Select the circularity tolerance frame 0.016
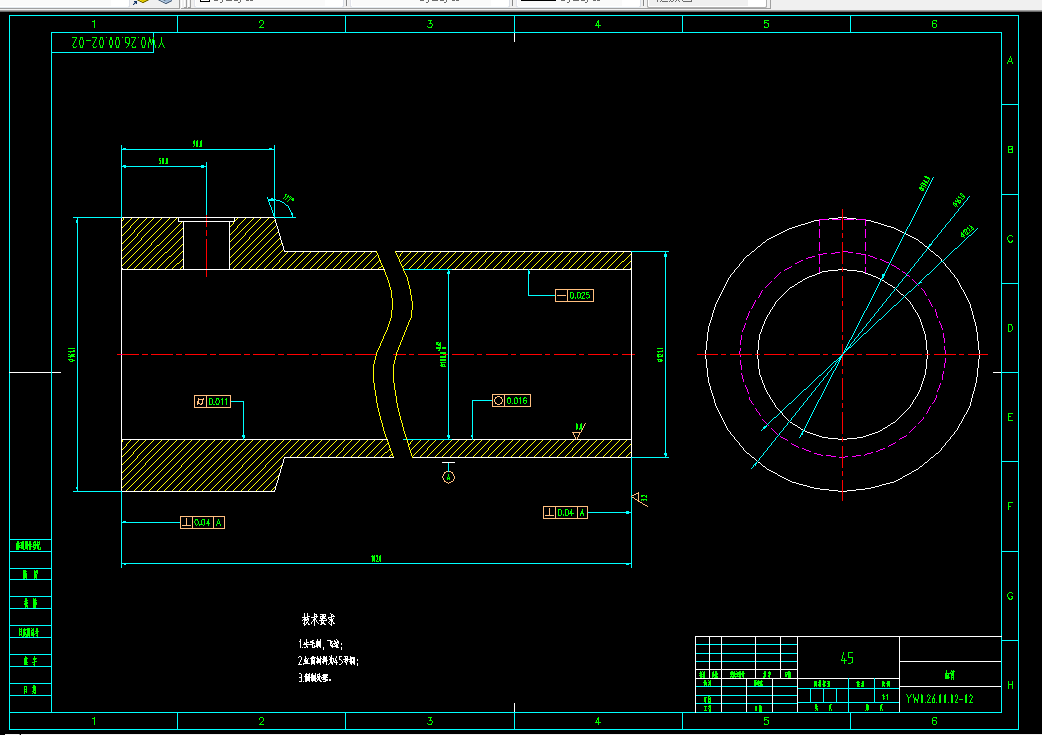Screen dimensions: 1042x735 coord(511,401)
